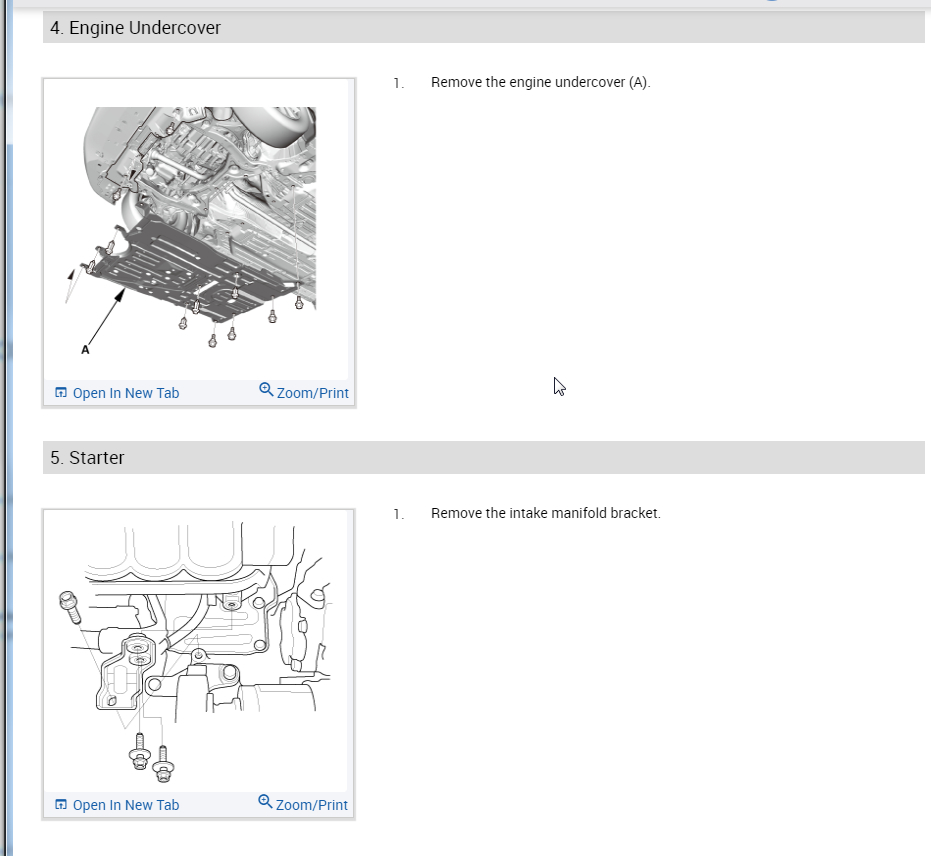Zoom or print the starter bracket diagram
The height and width of the screenshot is (856, 931).
(303, 804)
